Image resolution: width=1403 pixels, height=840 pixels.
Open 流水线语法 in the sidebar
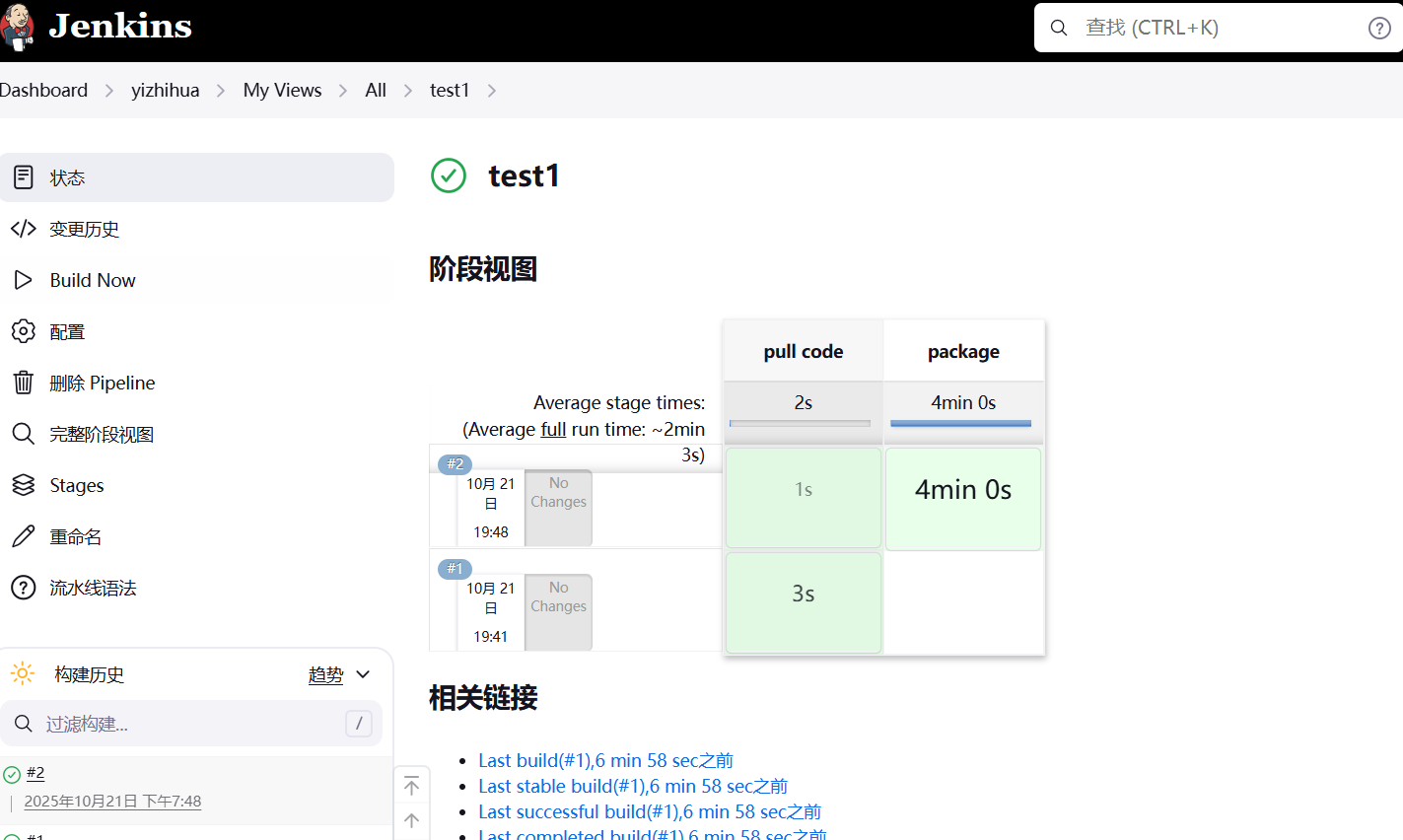197,588
